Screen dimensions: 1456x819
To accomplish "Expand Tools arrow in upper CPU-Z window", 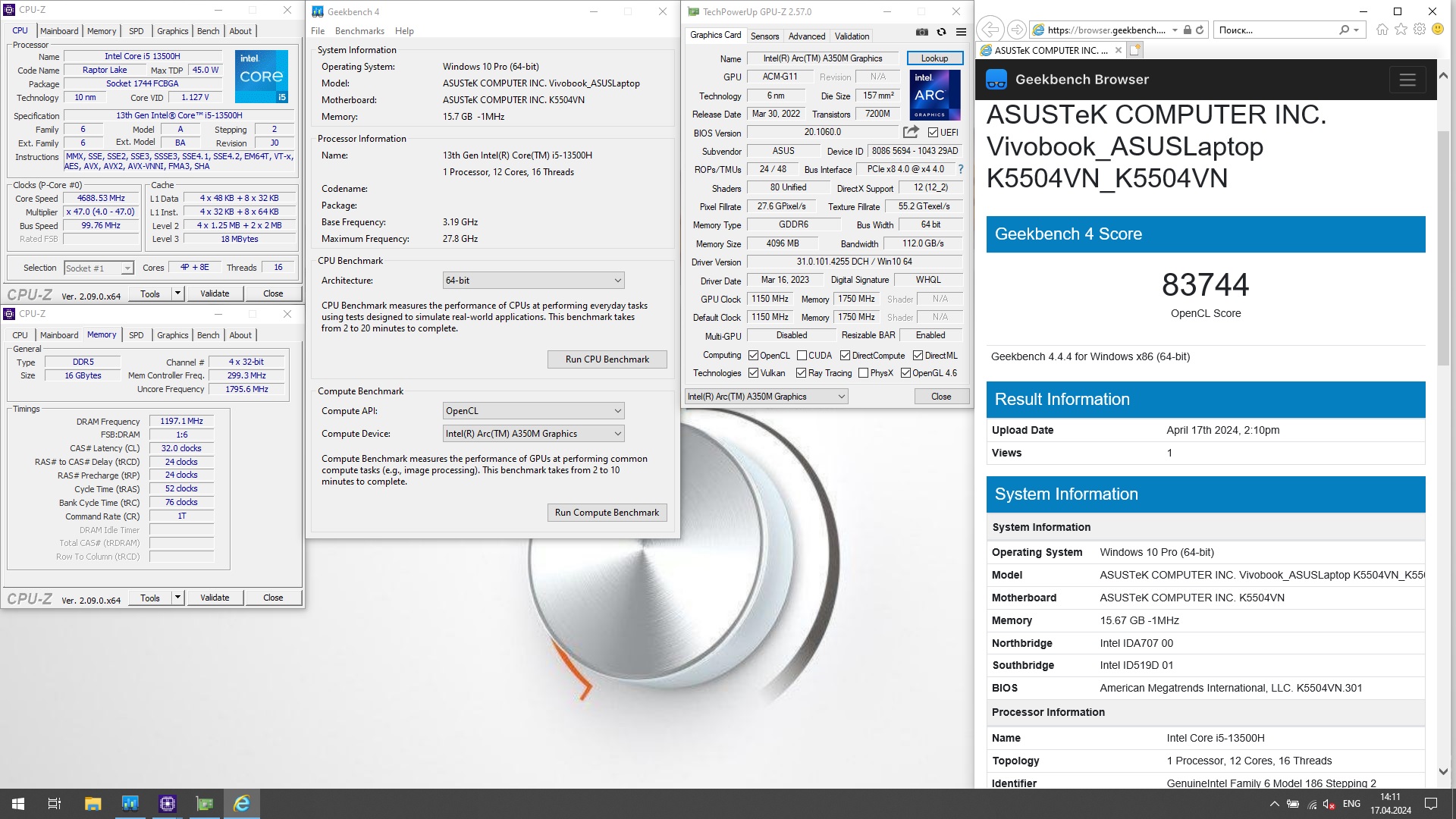I will click(177, 293).
